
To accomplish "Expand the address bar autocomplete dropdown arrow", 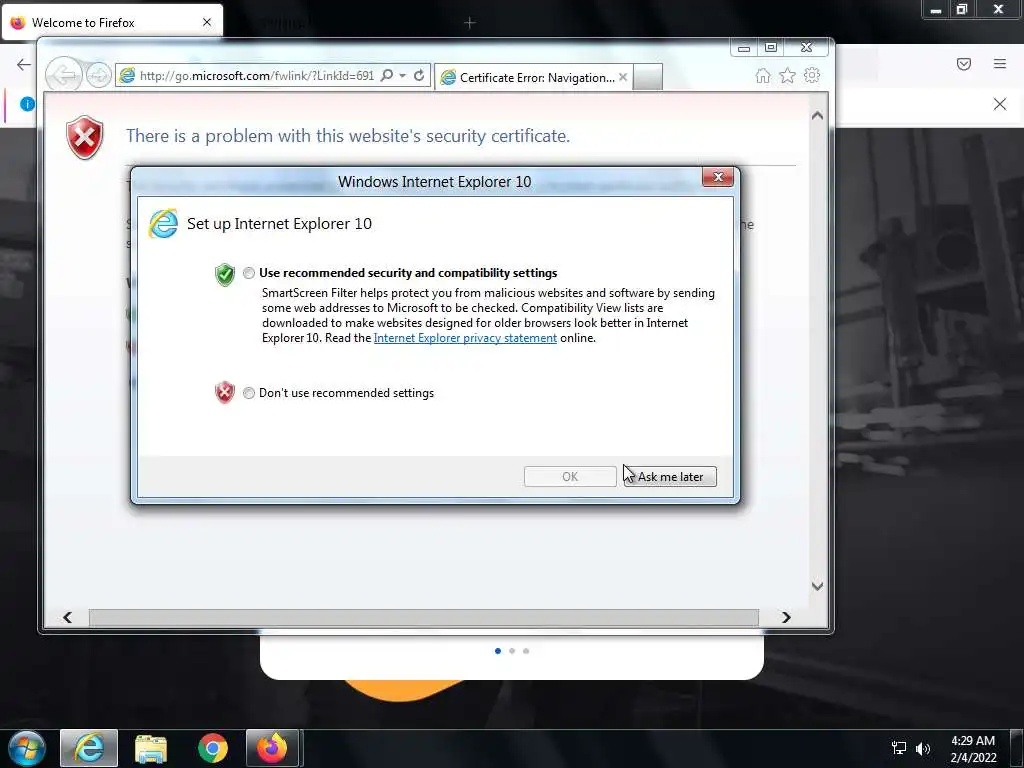I will point(402,76).
